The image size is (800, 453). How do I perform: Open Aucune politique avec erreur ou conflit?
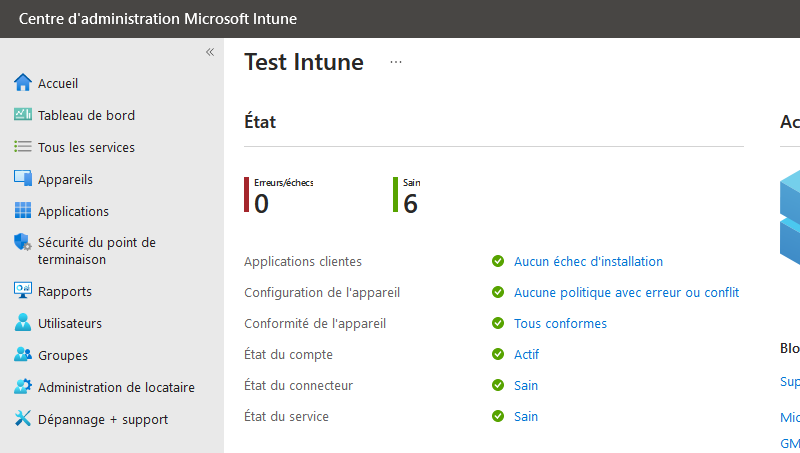[626, 293]
